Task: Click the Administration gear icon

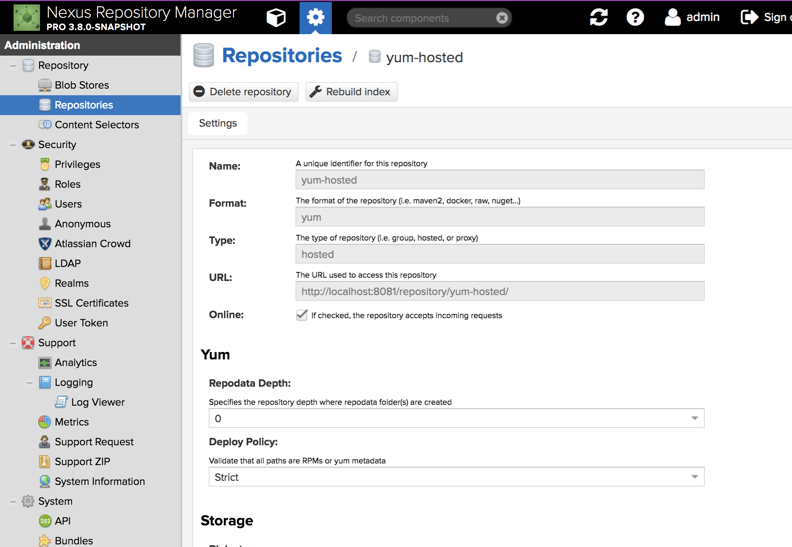Action: click(x=316, y=17)
